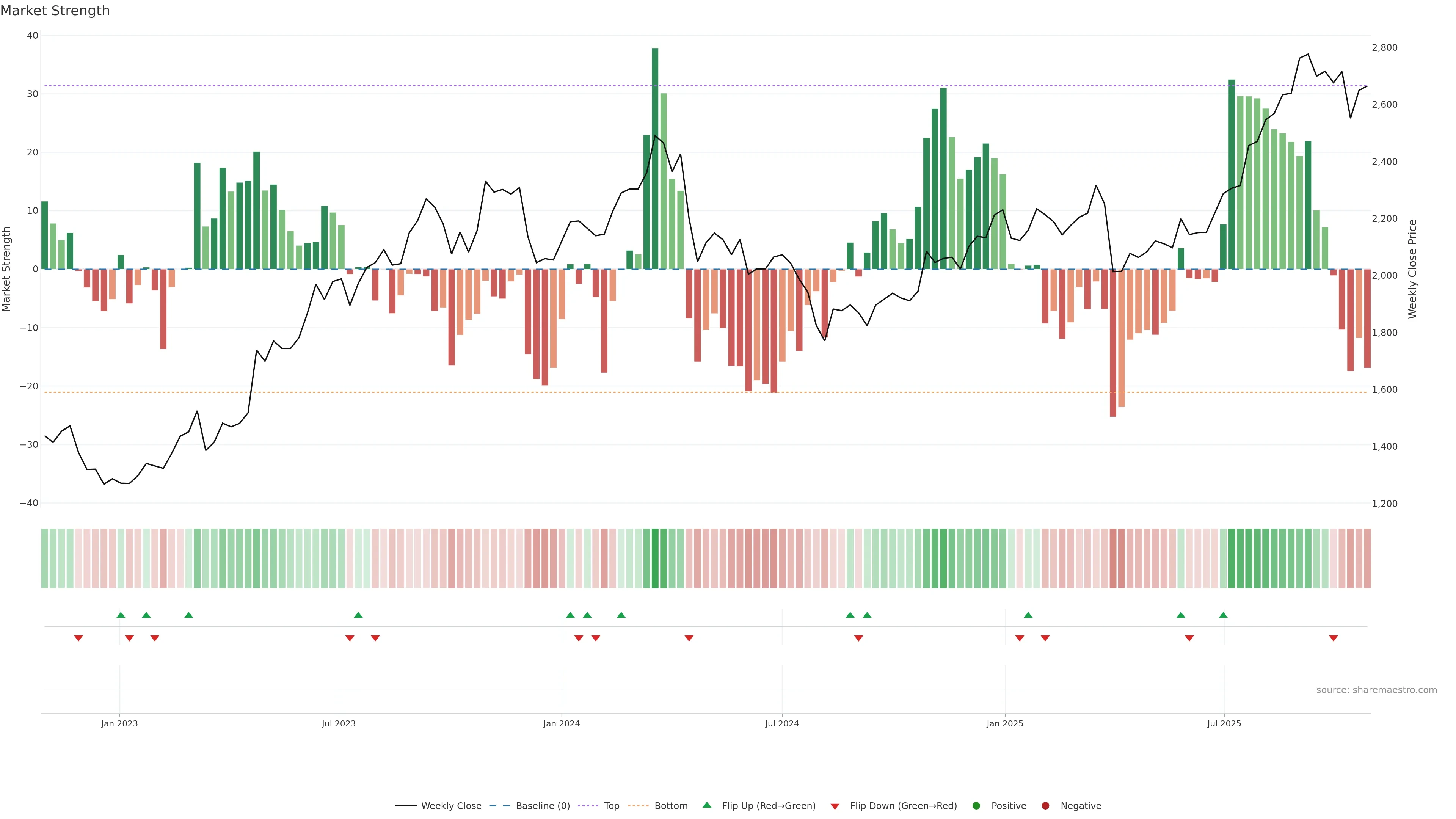
Task: Click the Weekly Close Price axis title
Action: point(1412,269)
